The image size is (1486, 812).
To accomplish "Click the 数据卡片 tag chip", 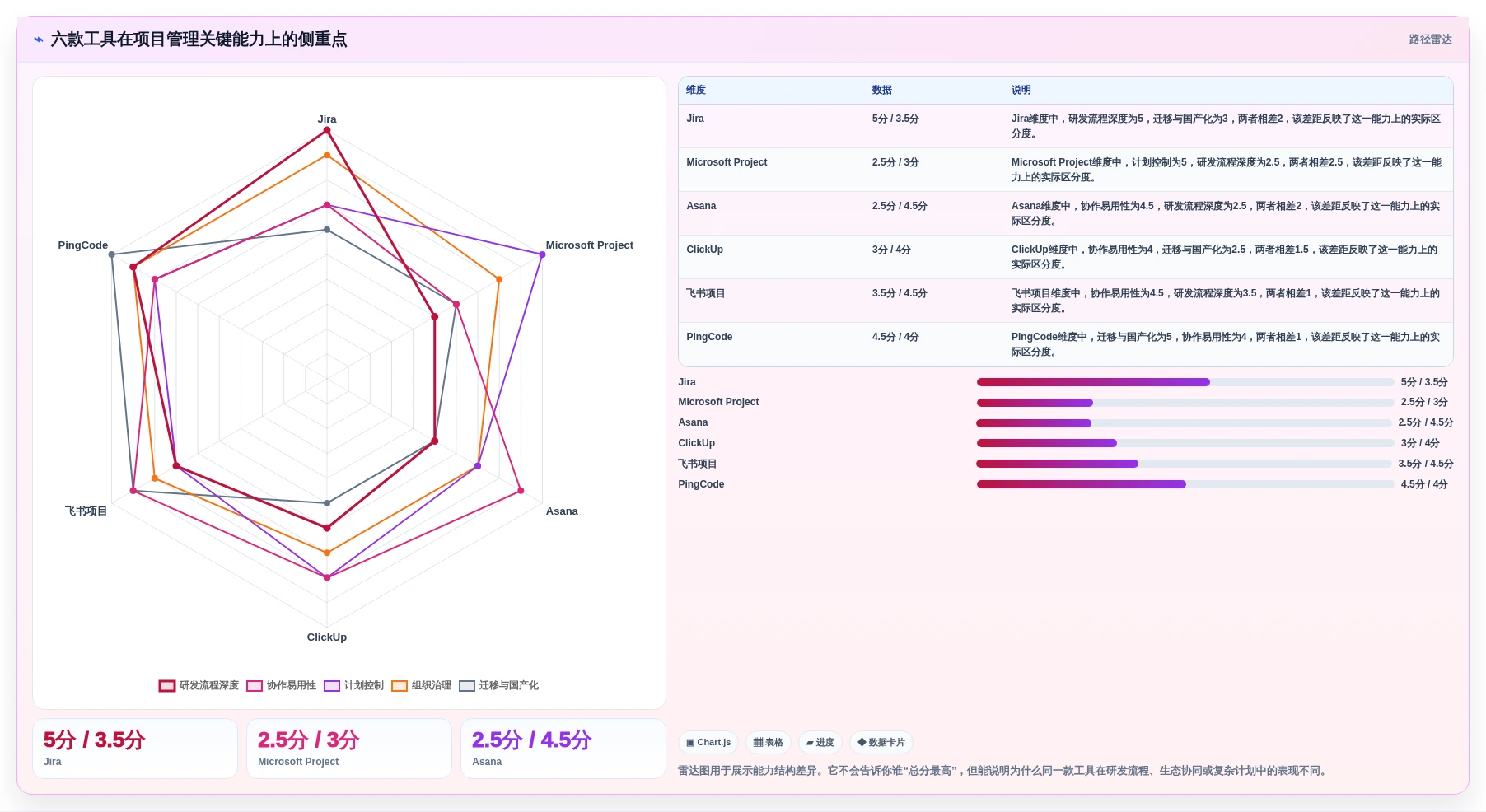I will tap(881, 743).
